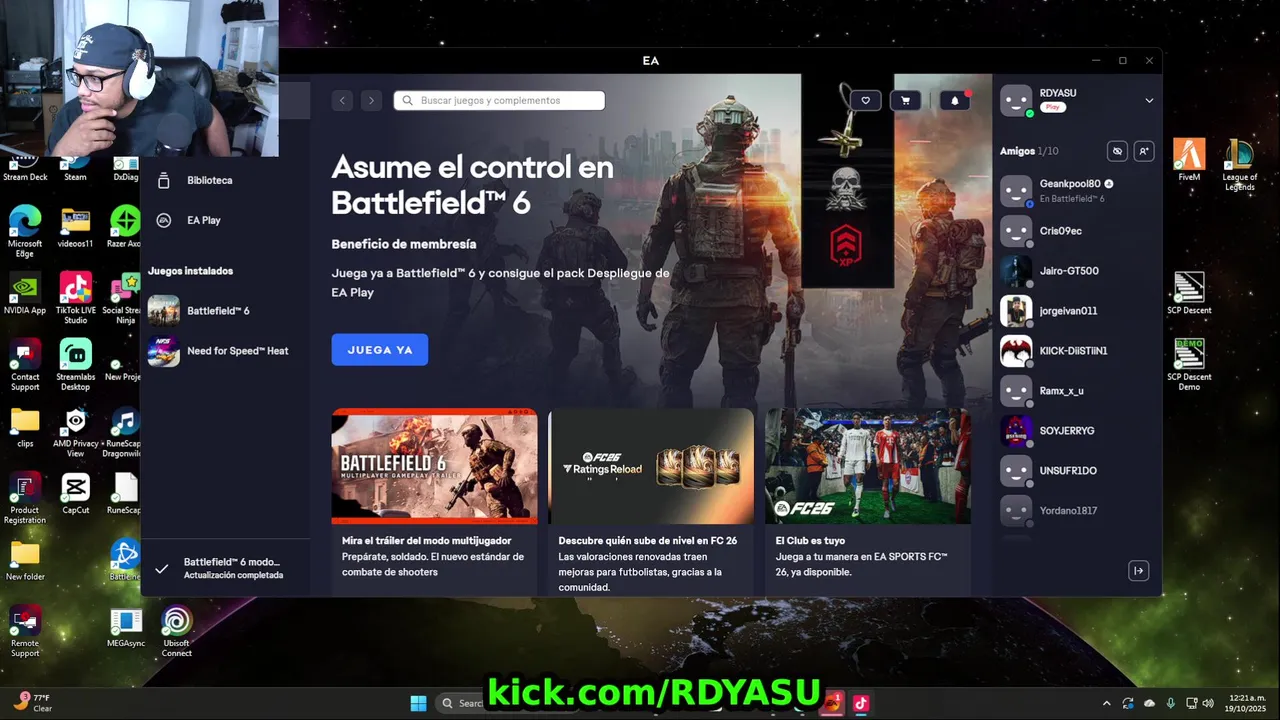Open the Battlefield 6 update completed status
This screenshot has height=720, width=1280.
pyautogui.click(x=224, y=568)
